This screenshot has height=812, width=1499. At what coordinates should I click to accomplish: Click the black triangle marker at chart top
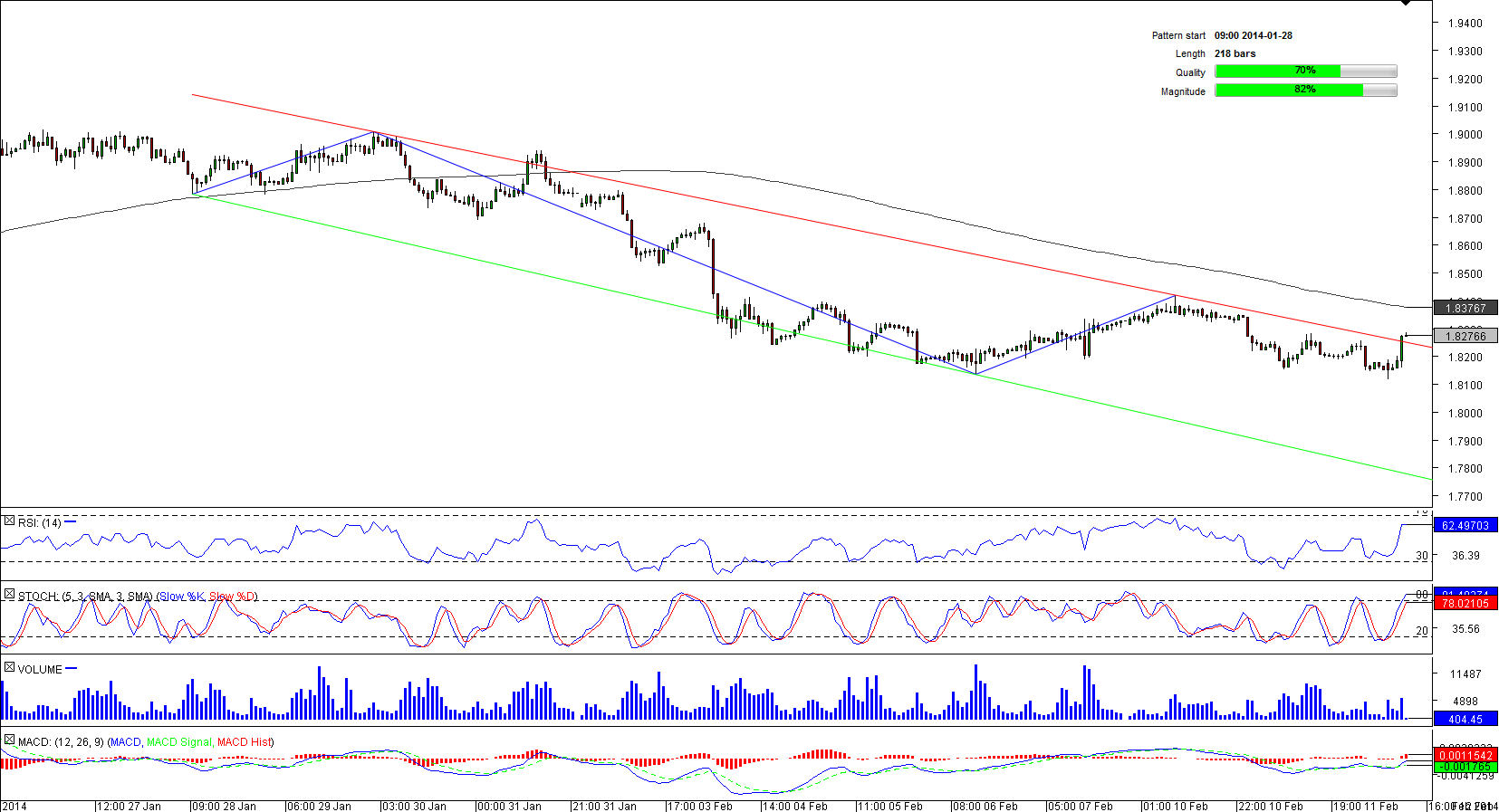(1405, 4)
